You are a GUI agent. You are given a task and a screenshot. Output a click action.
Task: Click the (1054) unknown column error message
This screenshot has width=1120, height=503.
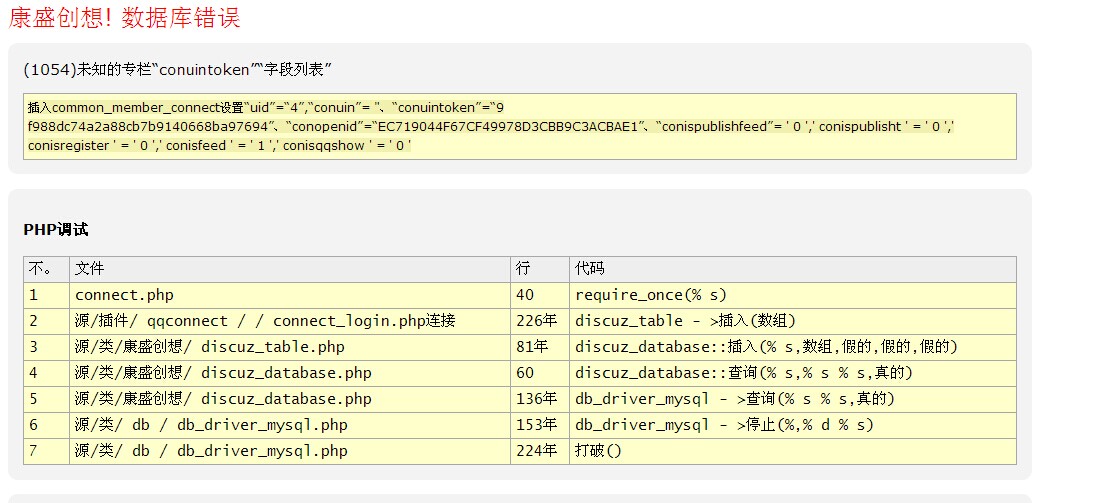pyautogui.click(x=177, y=69)
